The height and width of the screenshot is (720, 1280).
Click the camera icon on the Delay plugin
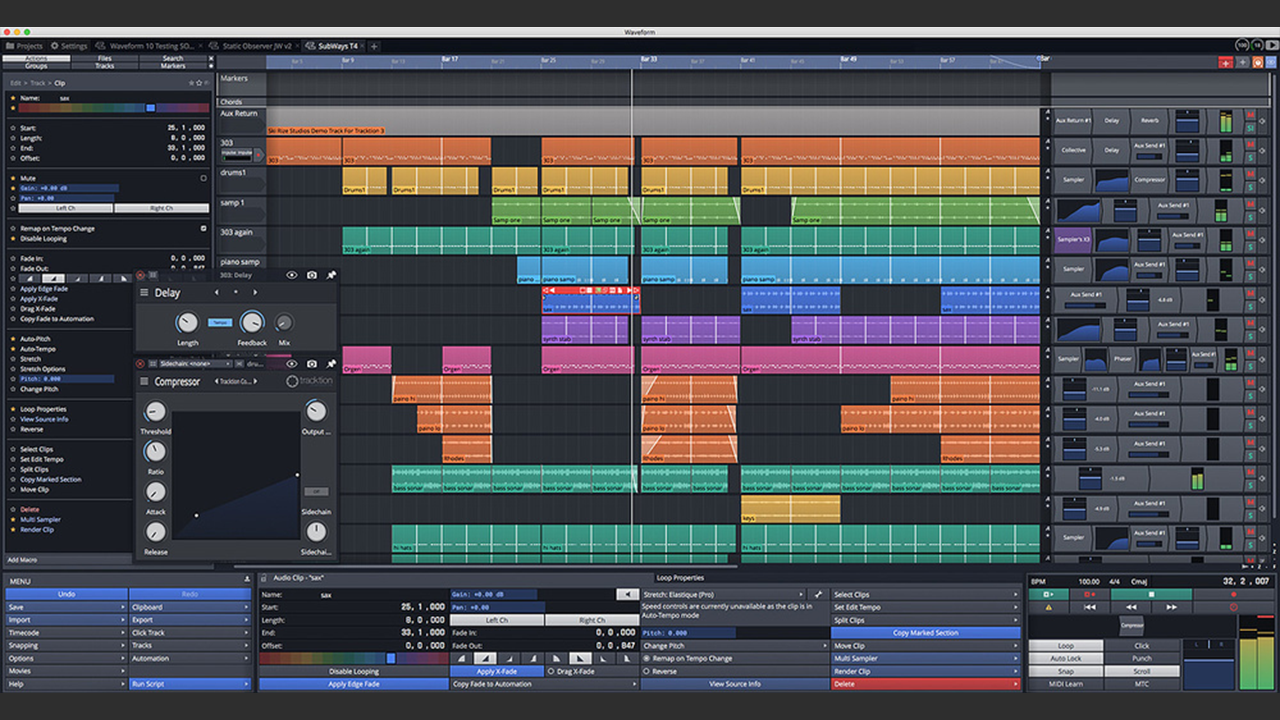[312, 275]
